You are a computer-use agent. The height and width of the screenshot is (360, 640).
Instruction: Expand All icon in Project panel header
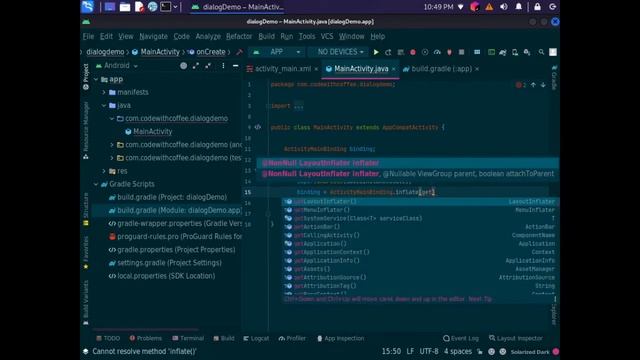click(196, 66)
